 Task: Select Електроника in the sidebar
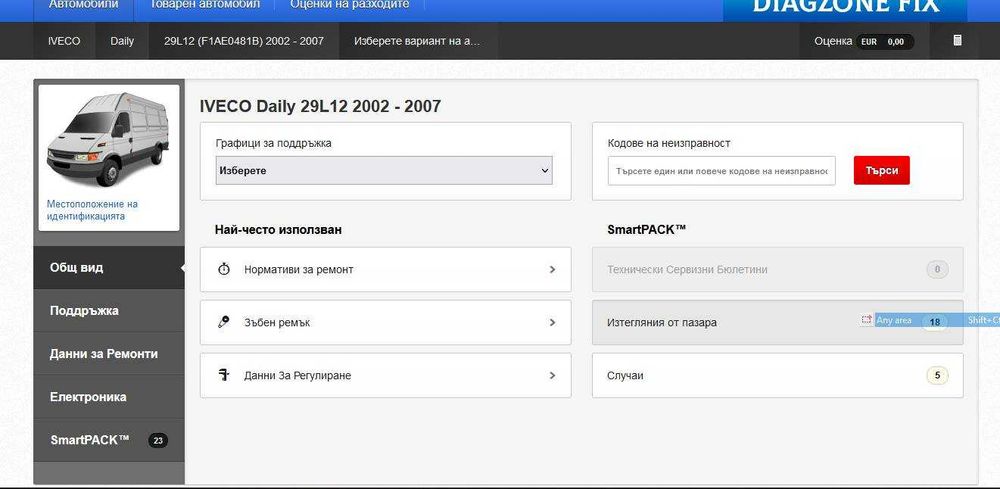88,397
